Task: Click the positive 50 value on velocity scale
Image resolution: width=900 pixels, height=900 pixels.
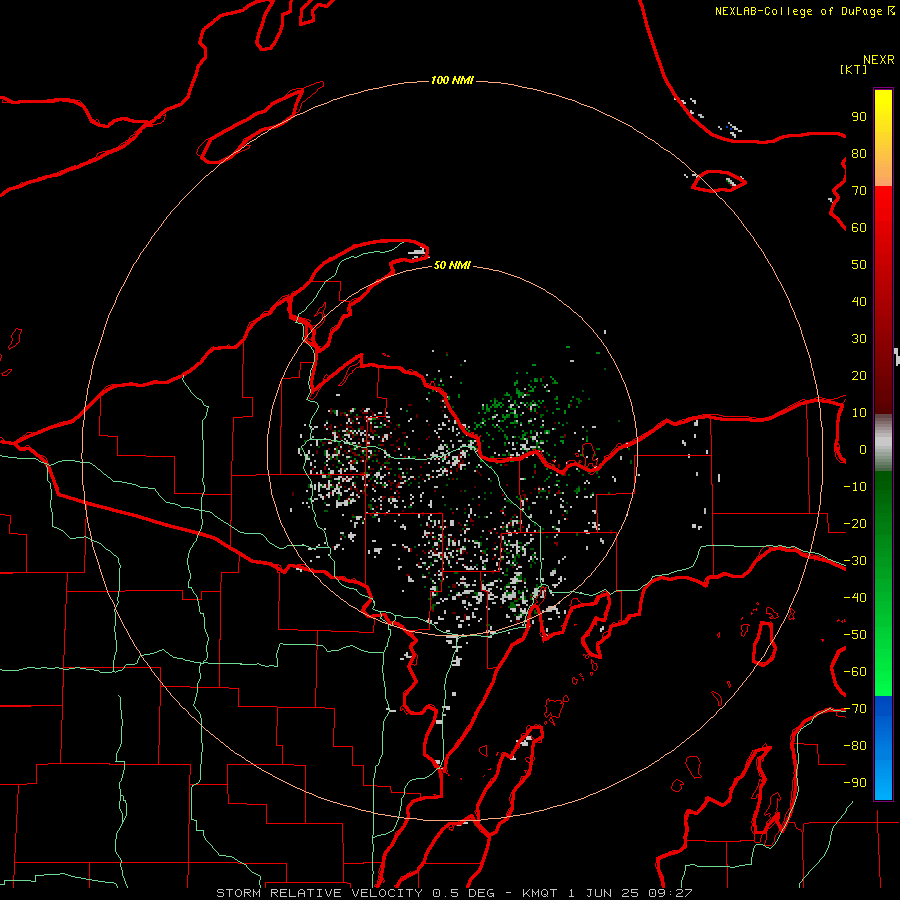Action: coord(859,265)
